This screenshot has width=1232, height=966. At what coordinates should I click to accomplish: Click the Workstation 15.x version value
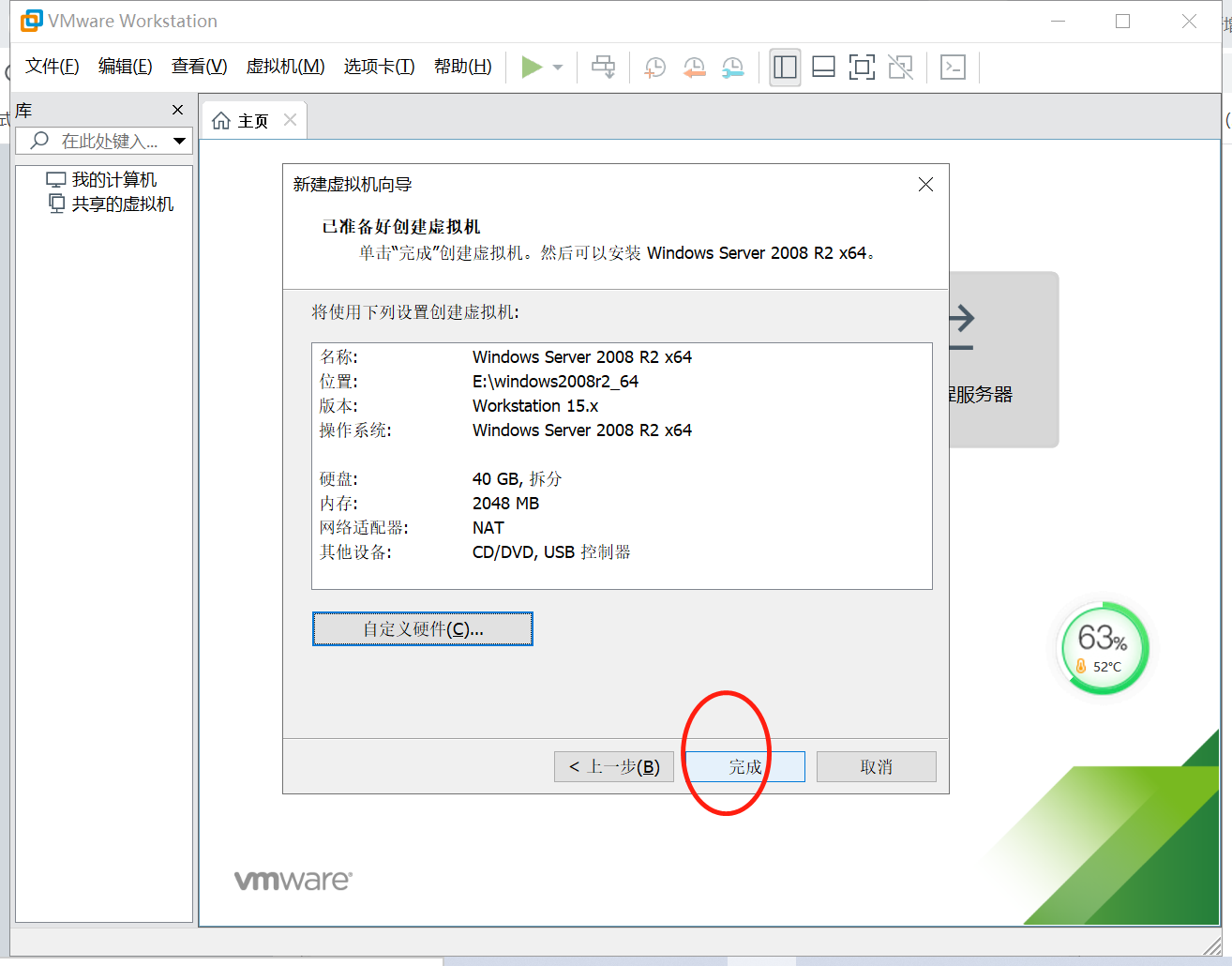[x=535, y=406]
